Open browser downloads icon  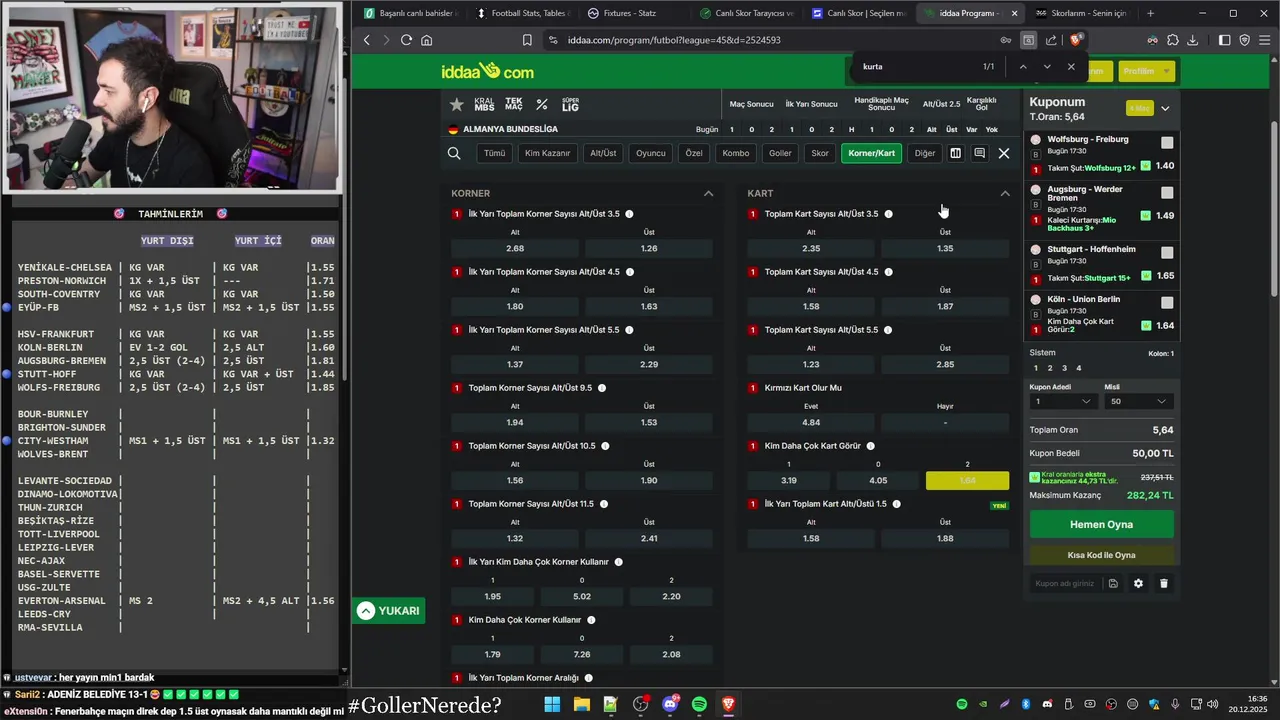pos(1192,40)
